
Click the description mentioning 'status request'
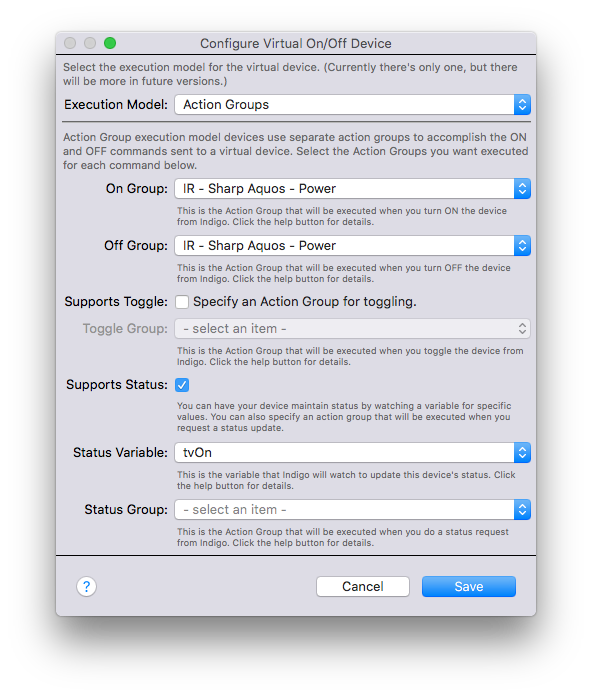pos(343,537)
